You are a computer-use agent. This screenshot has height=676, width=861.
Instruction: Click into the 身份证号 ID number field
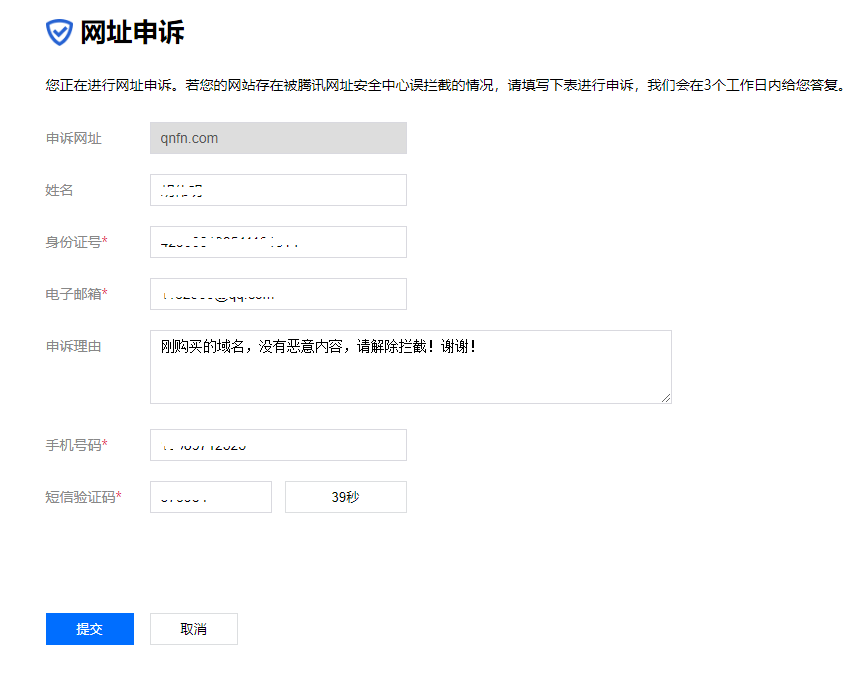click(x=278, y=242)
